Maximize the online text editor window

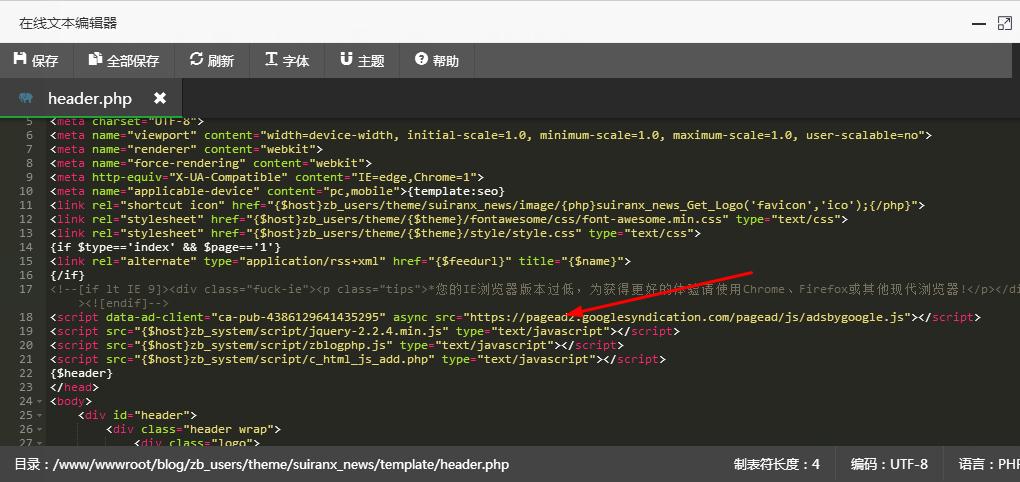tap(1004, 22)
